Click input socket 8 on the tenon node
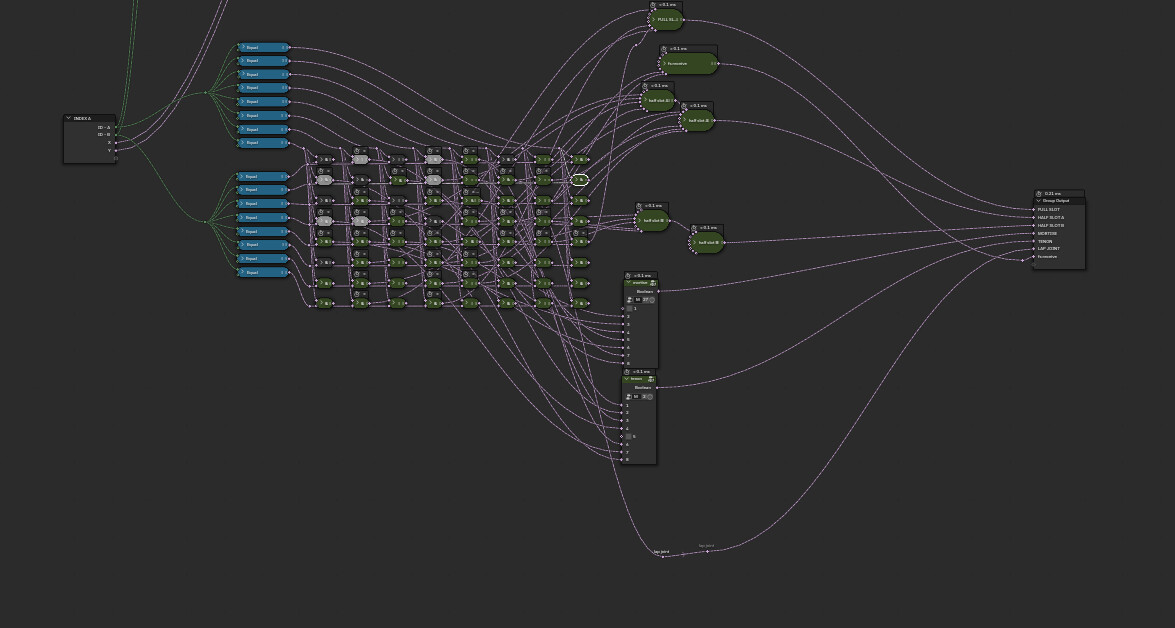The height and width of the screenshot is (628, 1175). [621, 459]
